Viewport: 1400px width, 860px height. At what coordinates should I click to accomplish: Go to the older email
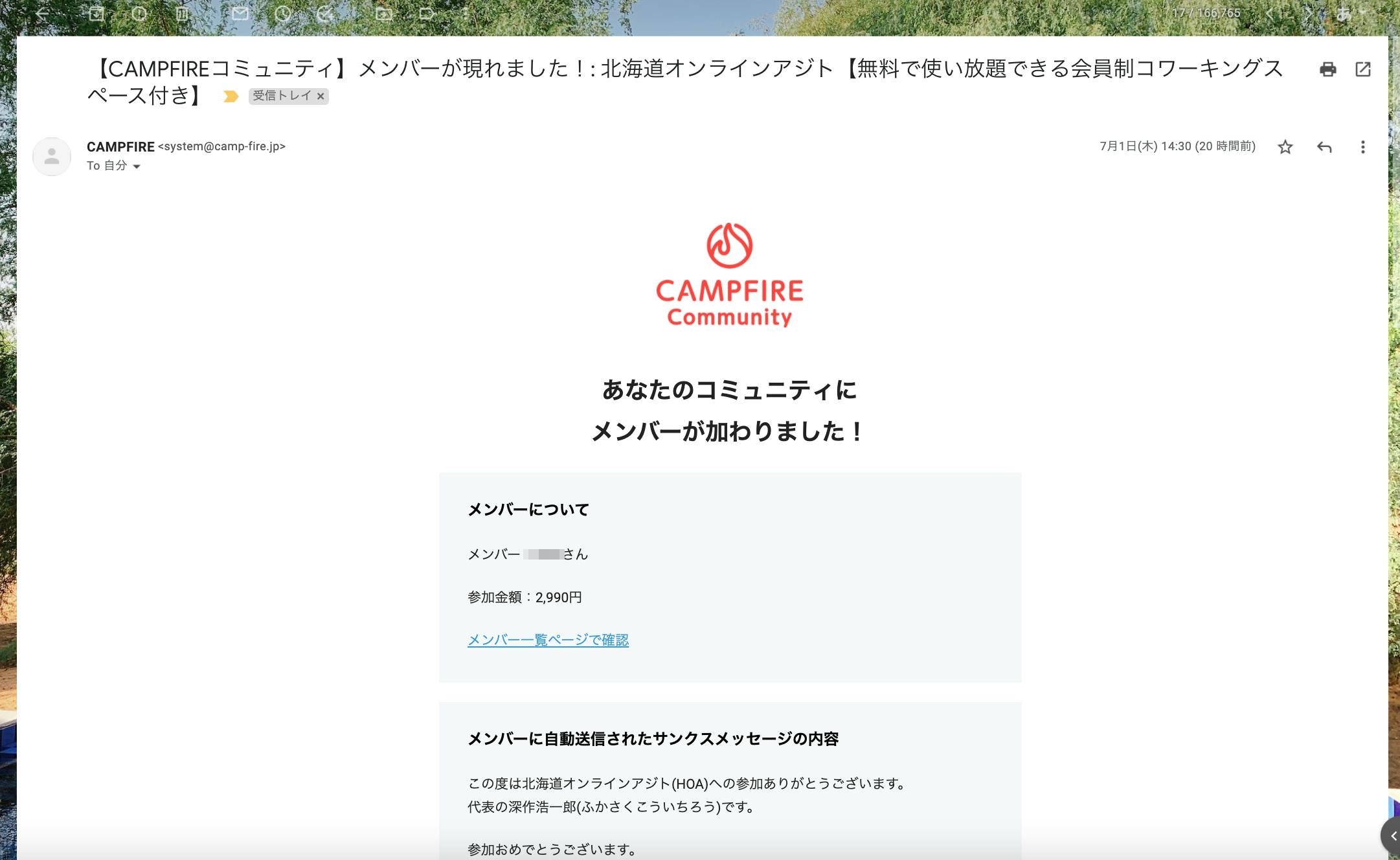point(1309,14)
